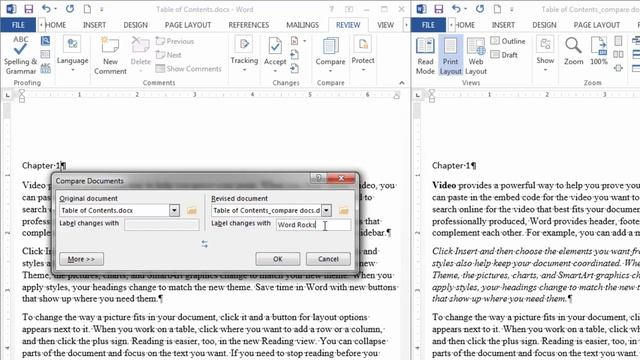Screen dimensions: 640x360
Task: Go to Previous comment
Action: tap(175, 41)
